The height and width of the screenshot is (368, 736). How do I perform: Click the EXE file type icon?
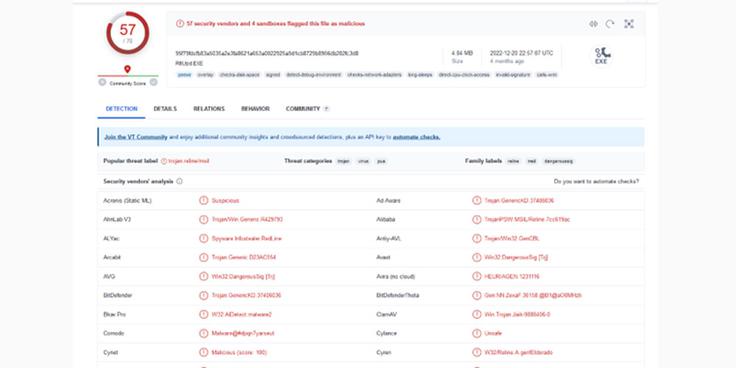601,56
